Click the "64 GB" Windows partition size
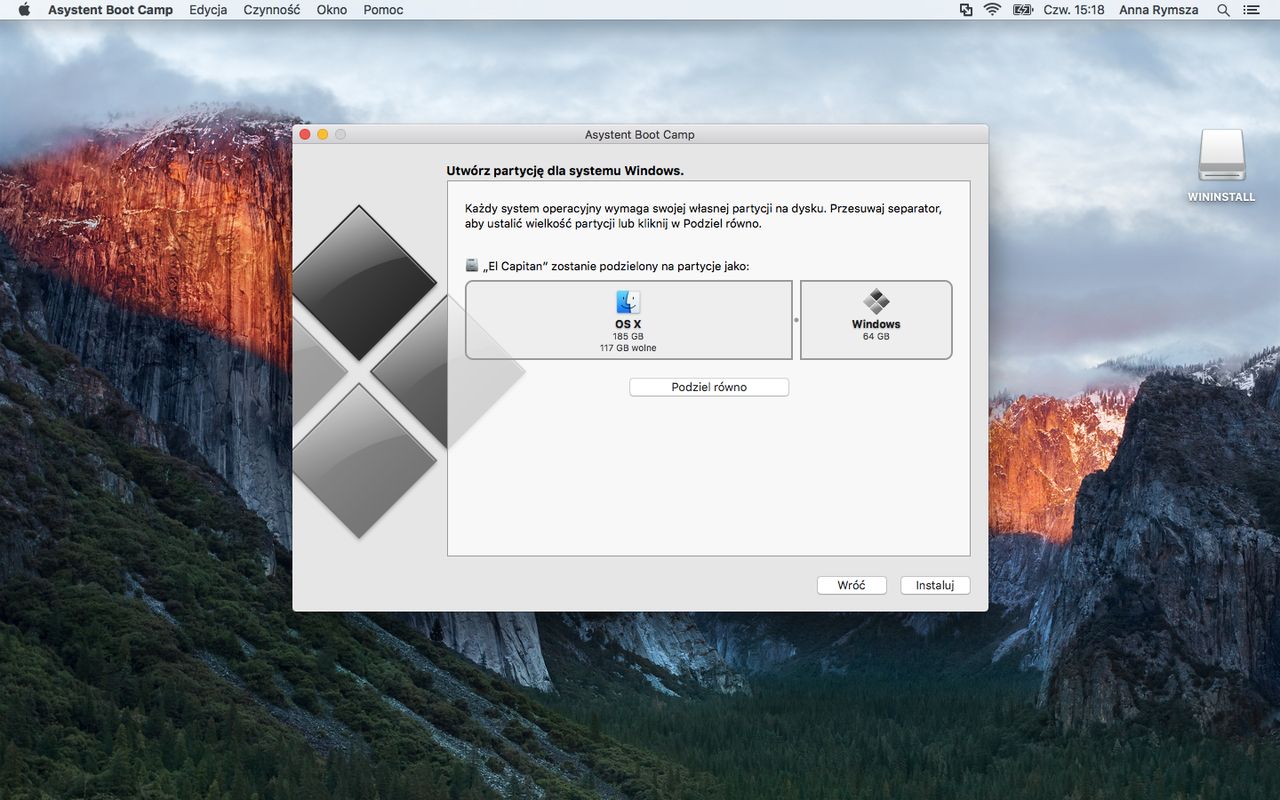The width and height of the screenshot is (1280, 800). [876, 337]
